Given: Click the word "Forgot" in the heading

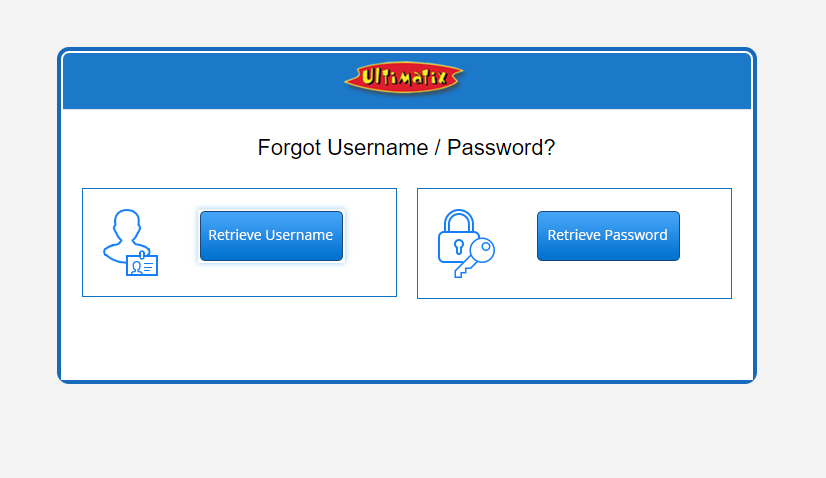Looking at the screenshot, I should [x=289, y=148].
